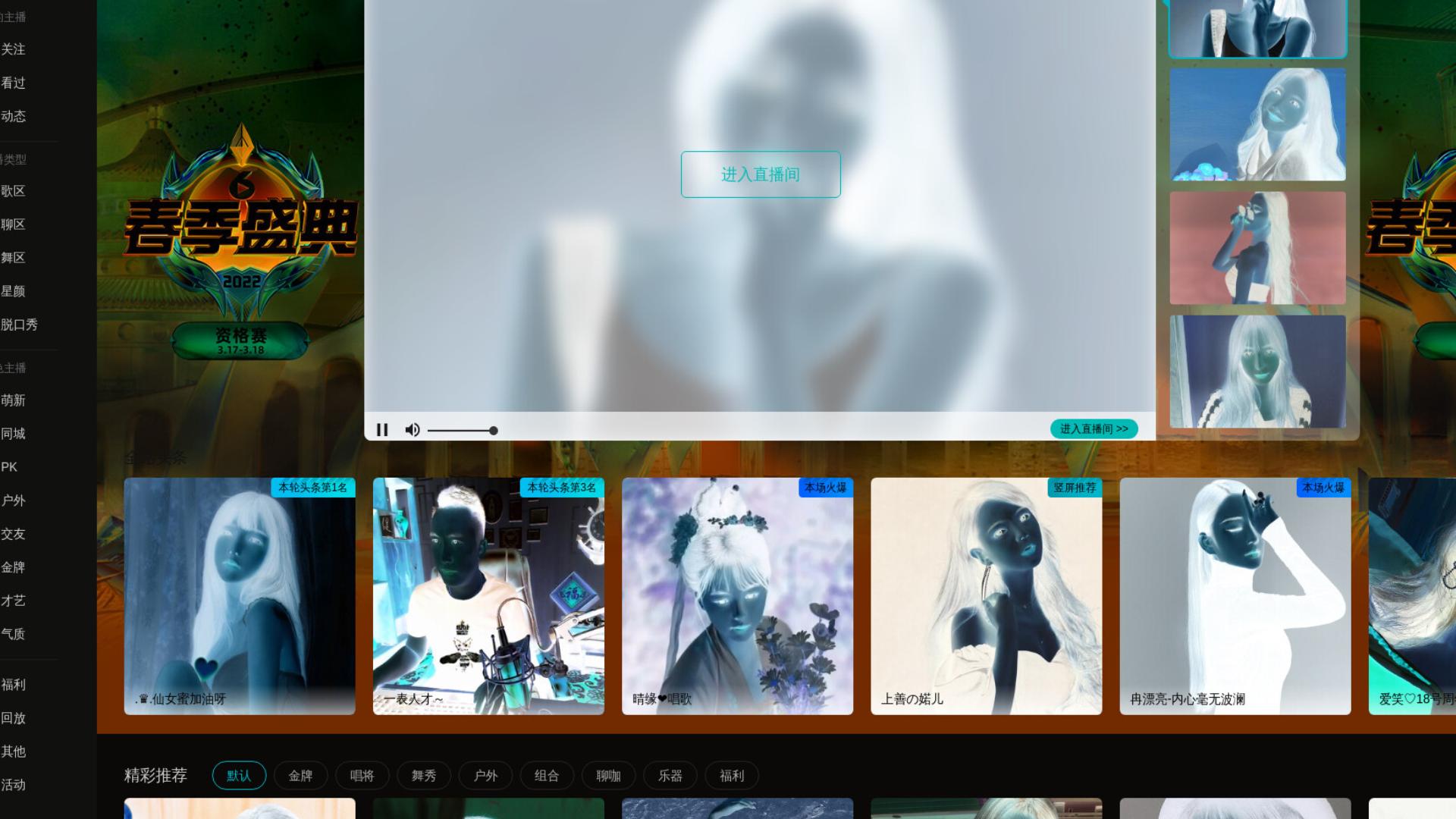Open the 回放 sidebar item
This screenshot has width=1456, height=819.
point(13,718)
